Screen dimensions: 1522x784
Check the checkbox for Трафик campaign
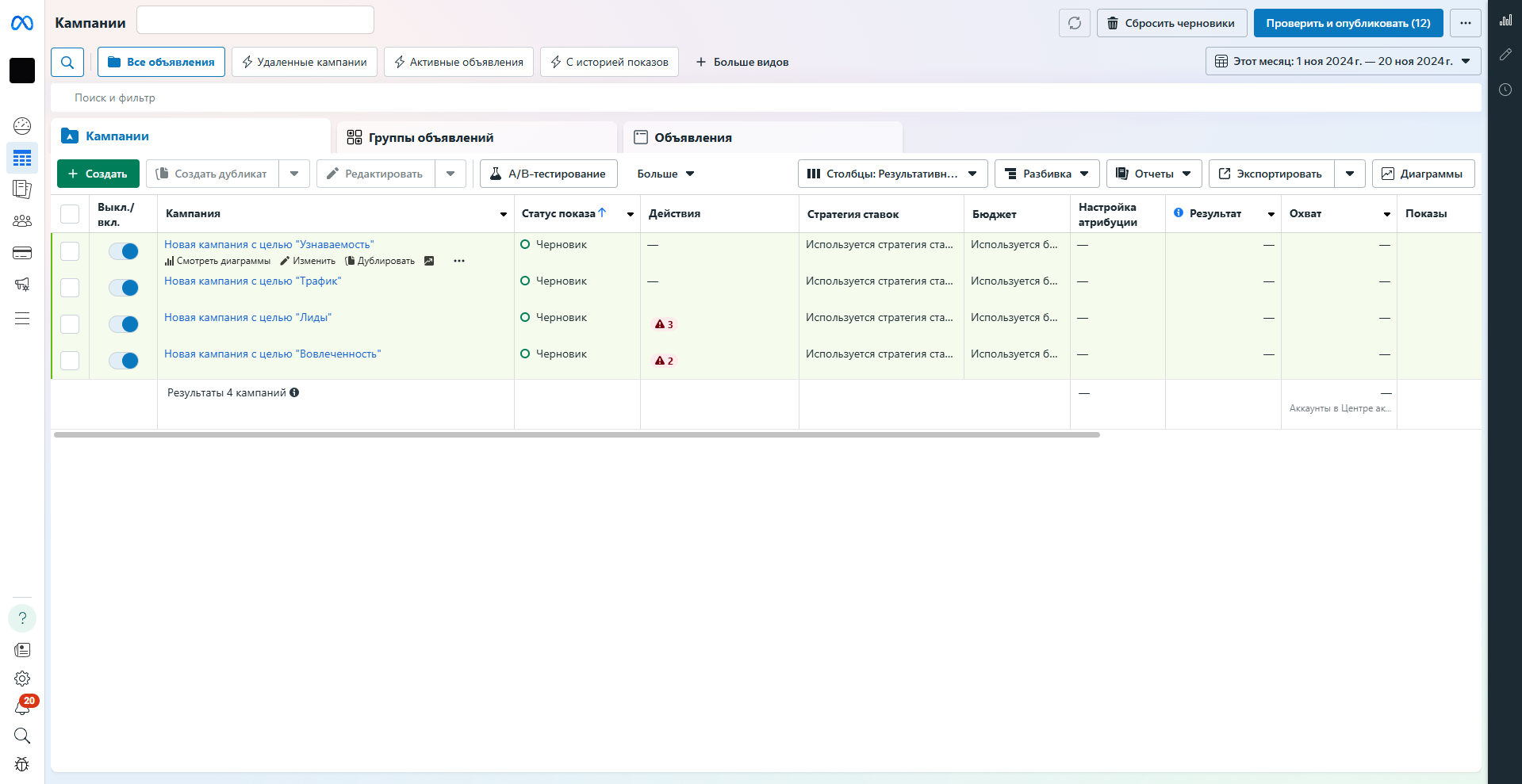click(70, 288)
